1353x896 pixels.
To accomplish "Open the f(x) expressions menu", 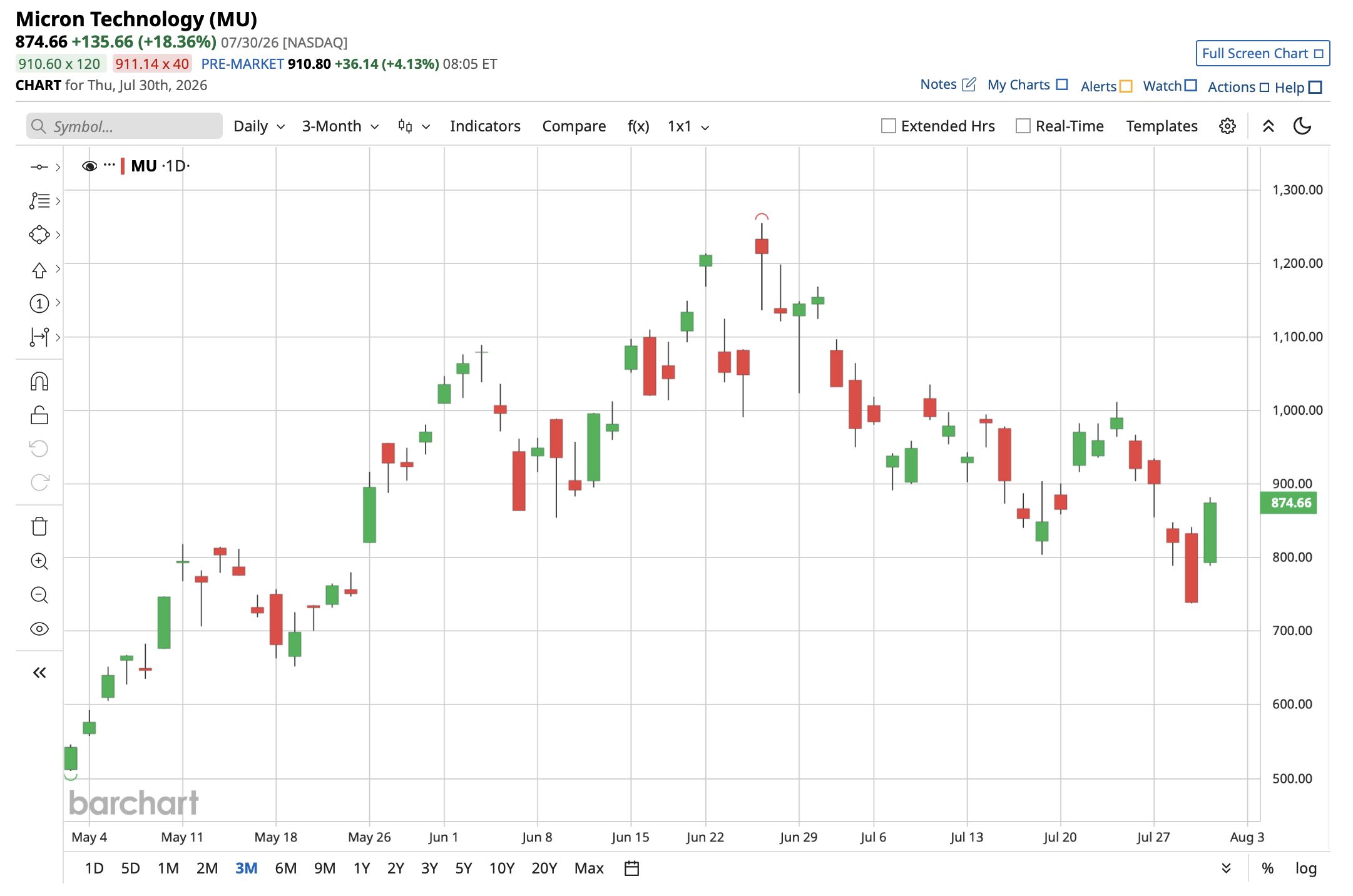I will (x=638, y=126).
